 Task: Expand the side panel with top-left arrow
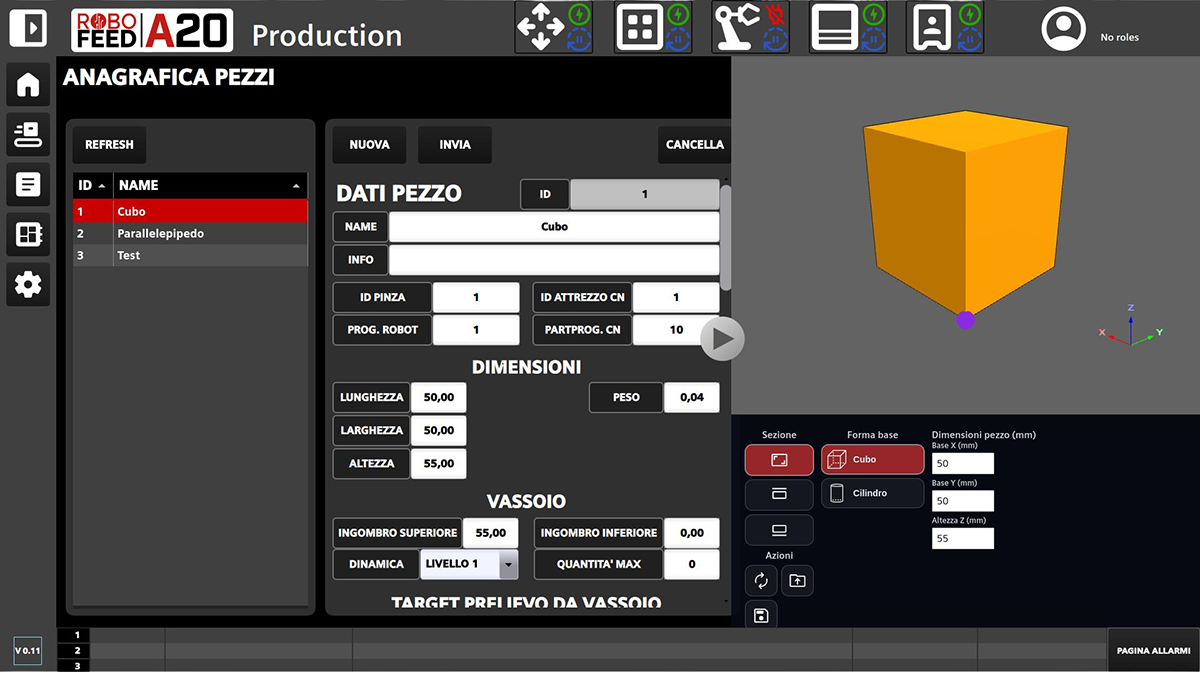point(28,28)
